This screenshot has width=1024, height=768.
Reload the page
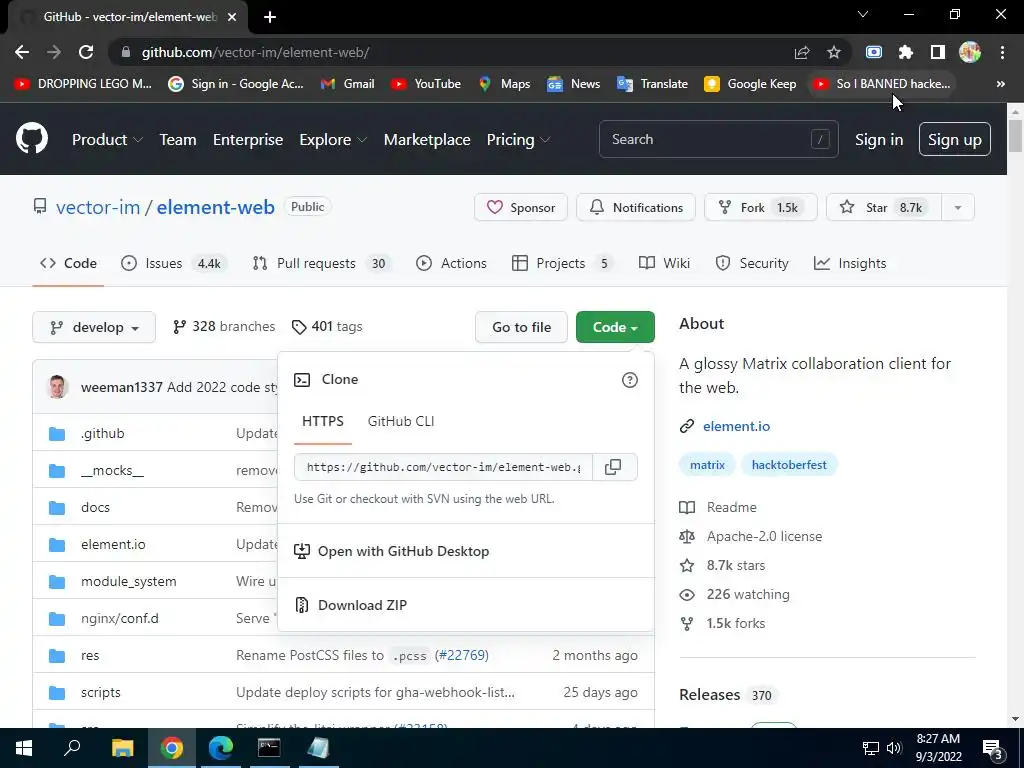pos(86,52)
